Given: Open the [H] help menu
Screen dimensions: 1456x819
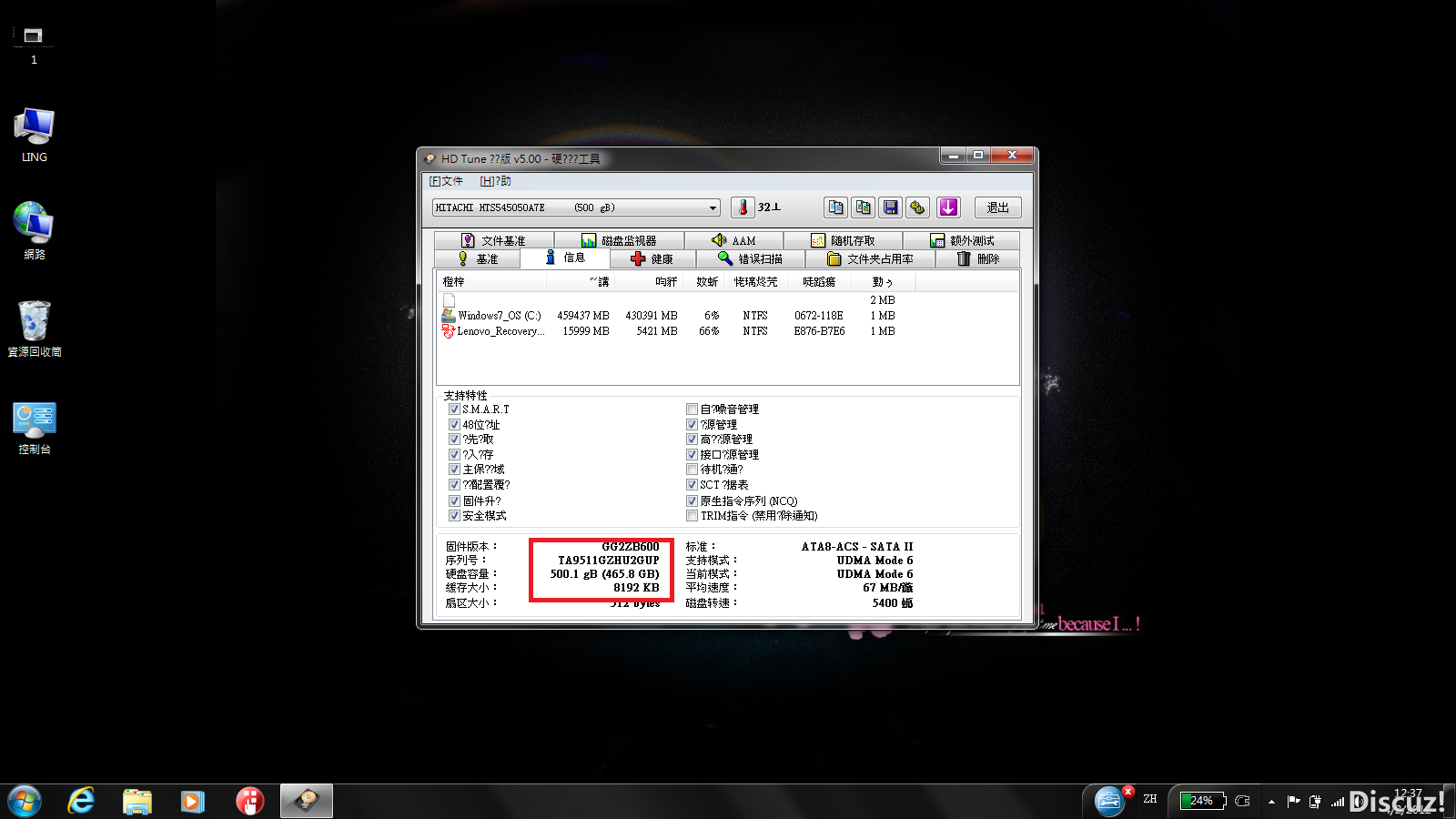Looking at the screenshot, I should tap(495, 181).
